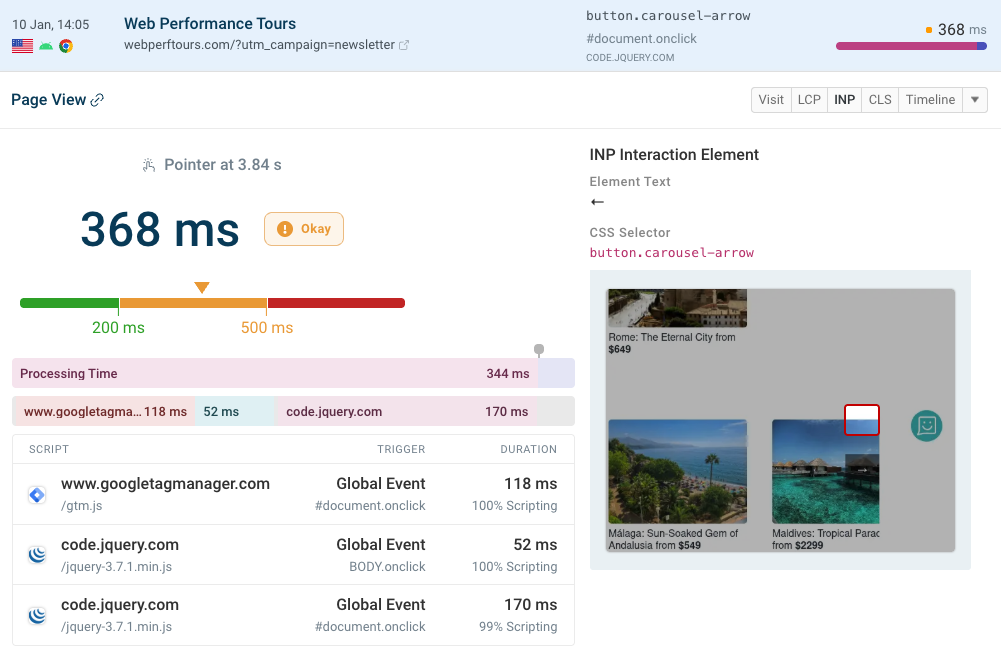Click the pointer hand icon
Screen dimensions: 1001x657
[x=149, y=165]
